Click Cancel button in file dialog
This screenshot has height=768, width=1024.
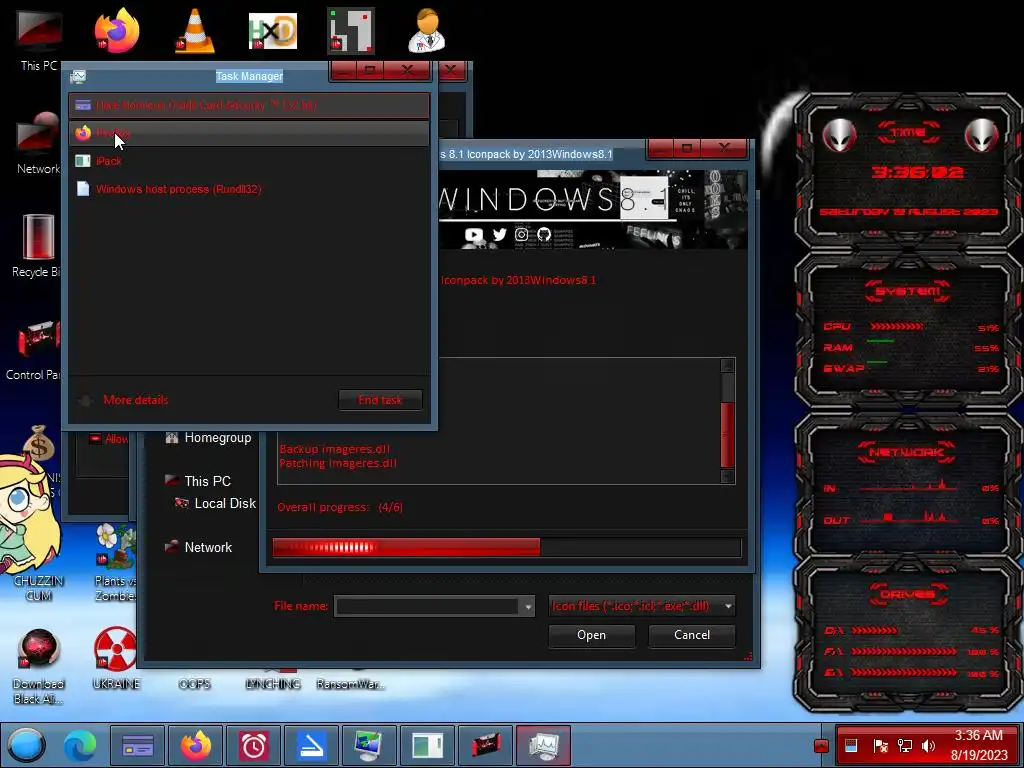692,635
